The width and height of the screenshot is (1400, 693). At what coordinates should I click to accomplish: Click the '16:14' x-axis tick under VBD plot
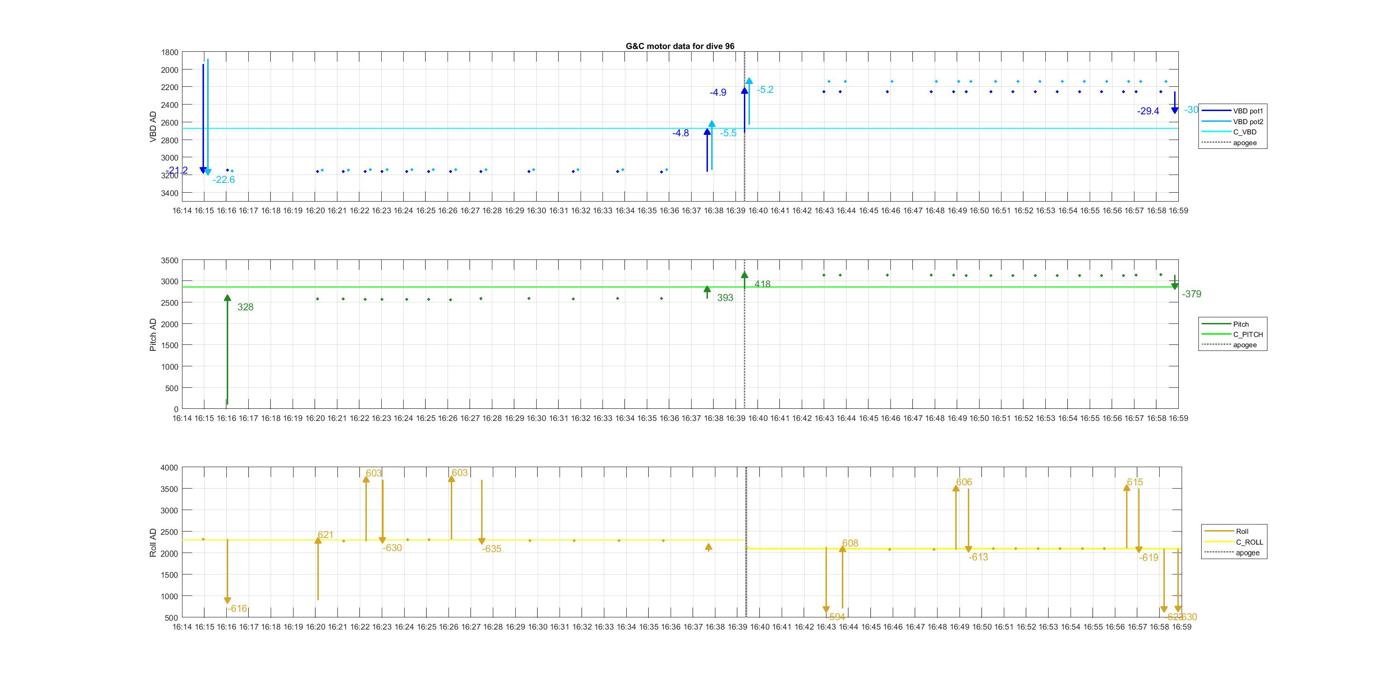(x=182, y=211)
